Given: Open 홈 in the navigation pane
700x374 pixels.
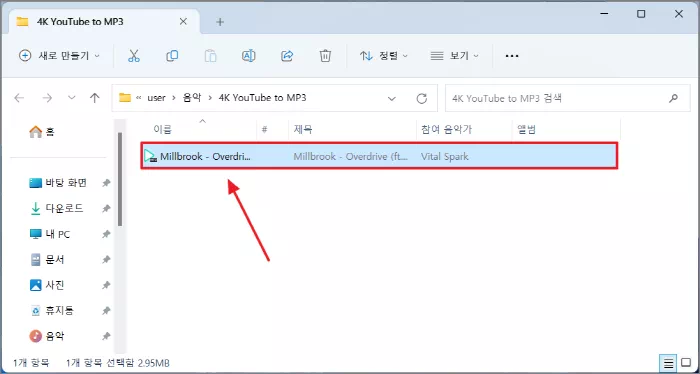Looking at the screenshot, I should click(x=42, y=132).
